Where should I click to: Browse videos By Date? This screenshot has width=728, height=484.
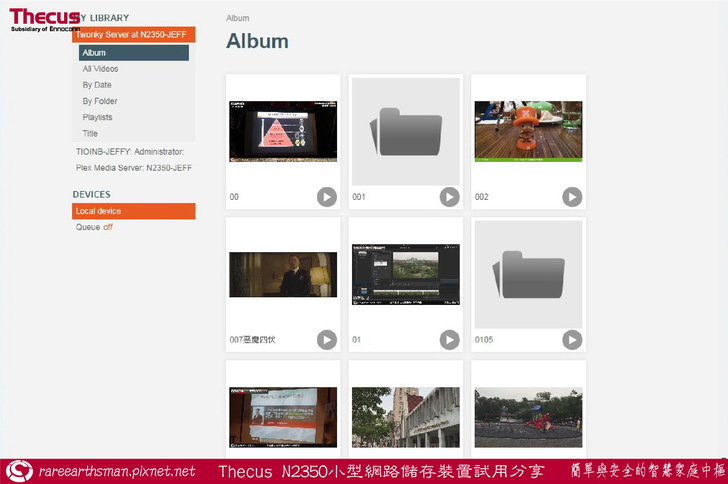[x=97, y=85]
